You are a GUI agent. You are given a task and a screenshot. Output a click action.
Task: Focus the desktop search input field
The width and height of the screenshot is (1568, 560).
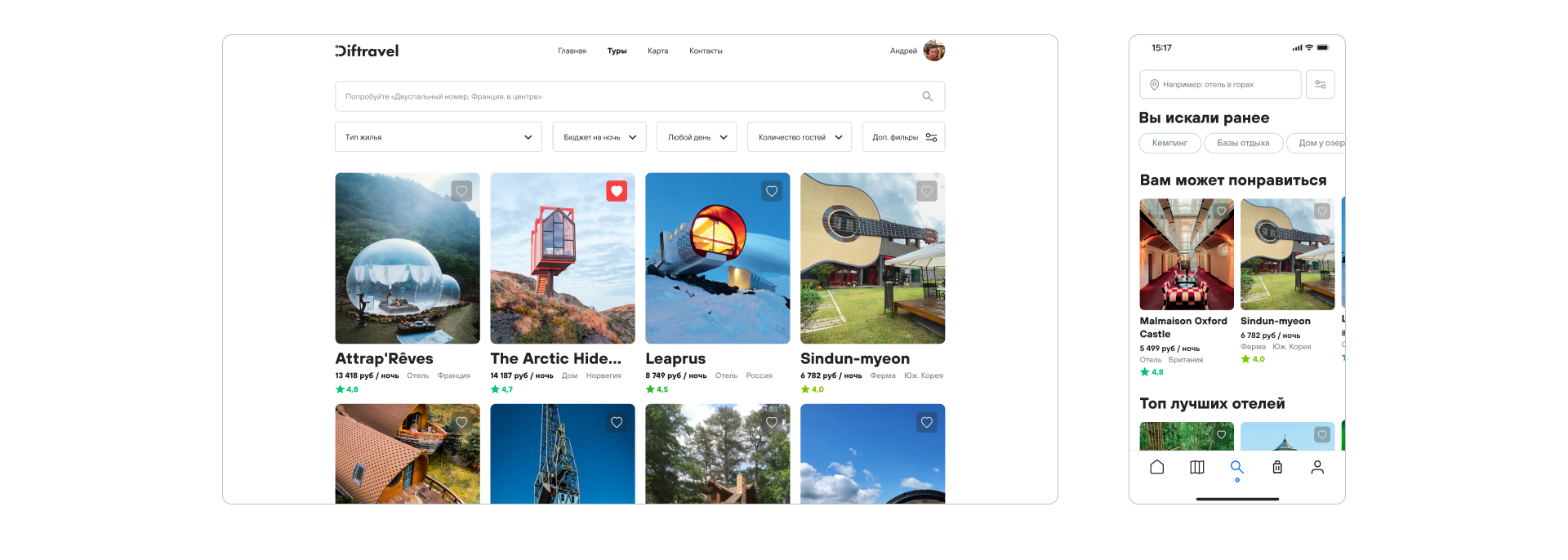(639, 96)
